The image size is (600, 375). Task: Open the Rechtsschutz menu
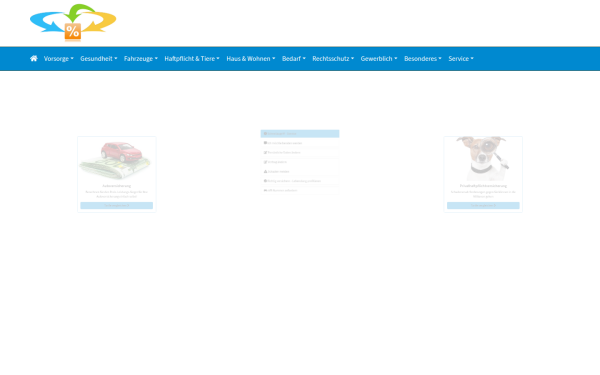pyautogui.click(x=333, y=59)
